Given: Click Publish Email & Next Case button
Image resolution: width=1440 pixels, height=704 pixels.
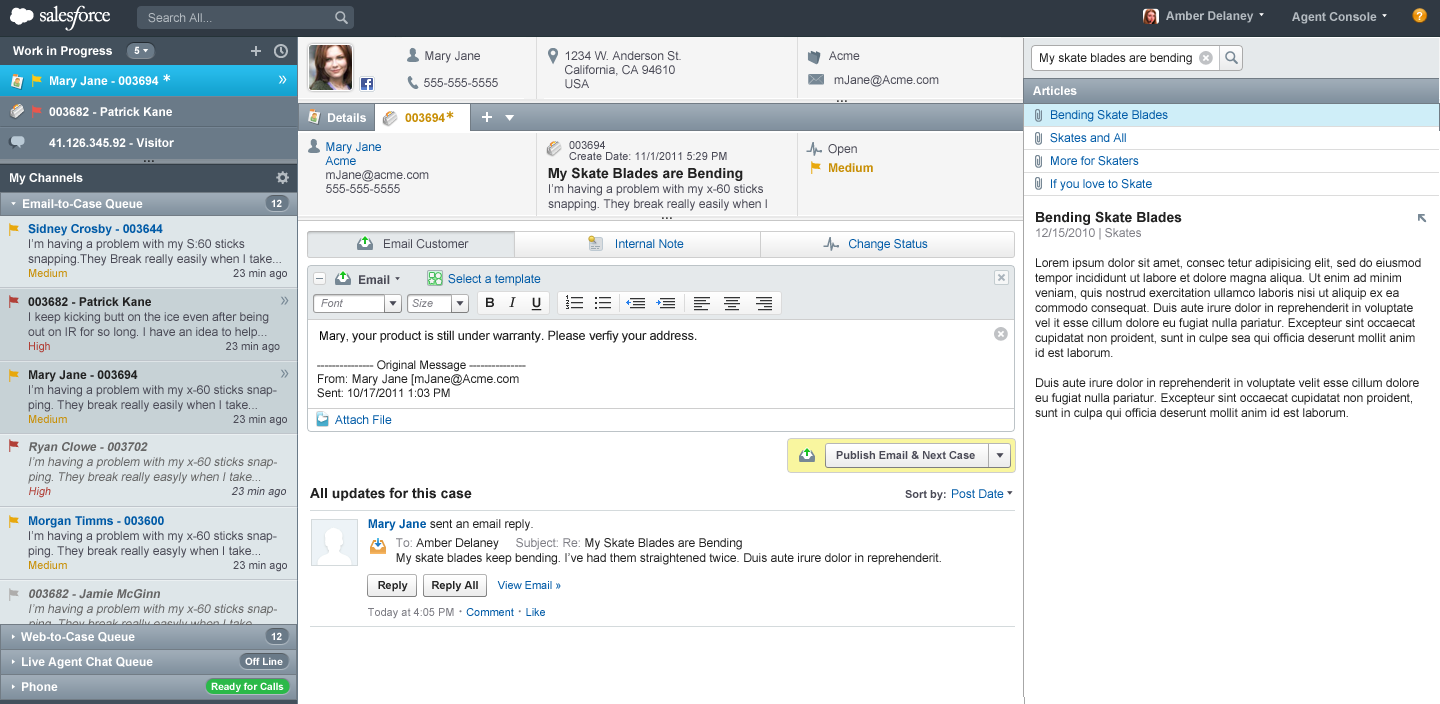Looking at the screenshot, I should (x=905, y=455).
